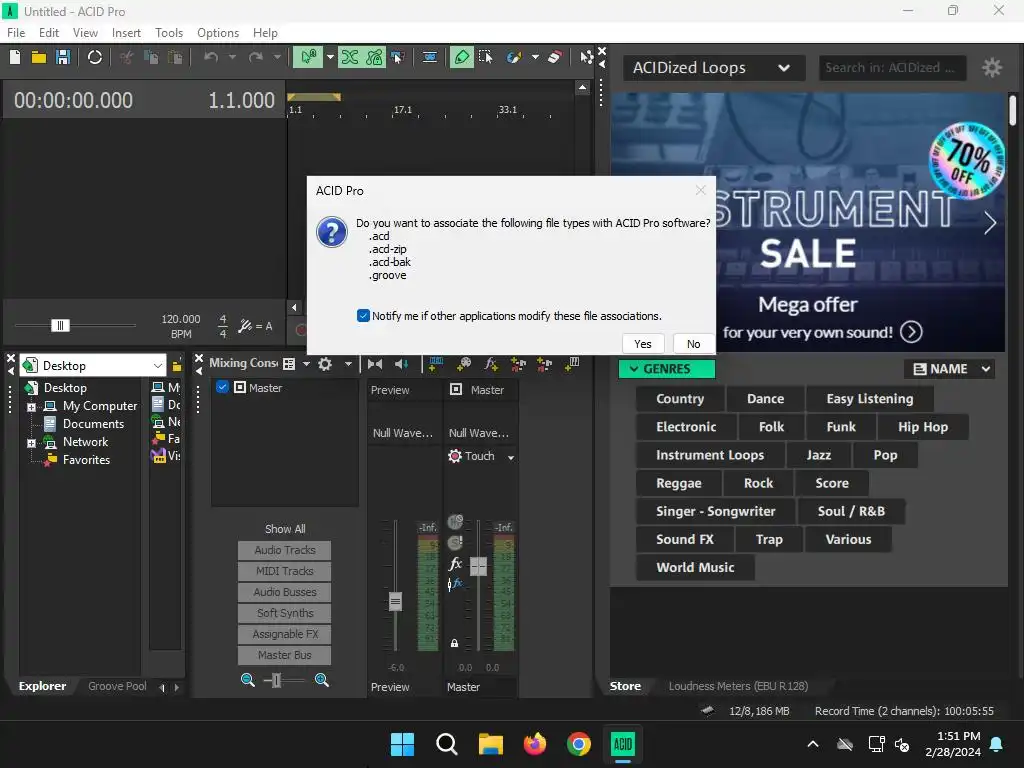The height and width of the screenshot is (768, 1024).
Task: Toggle the Enable Snapping icon
Action: 308,57
